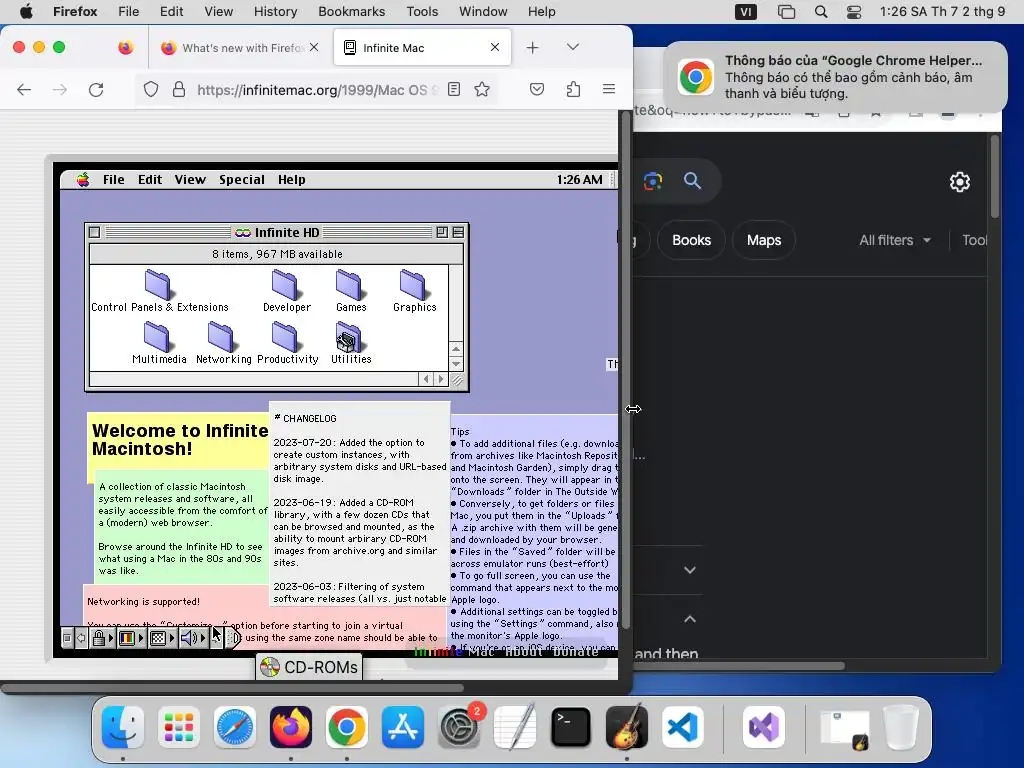The height and width of the screenshot is (768, 1024).
Task: Select the Maps filter chip in Chrome
Action: [764, 240]
